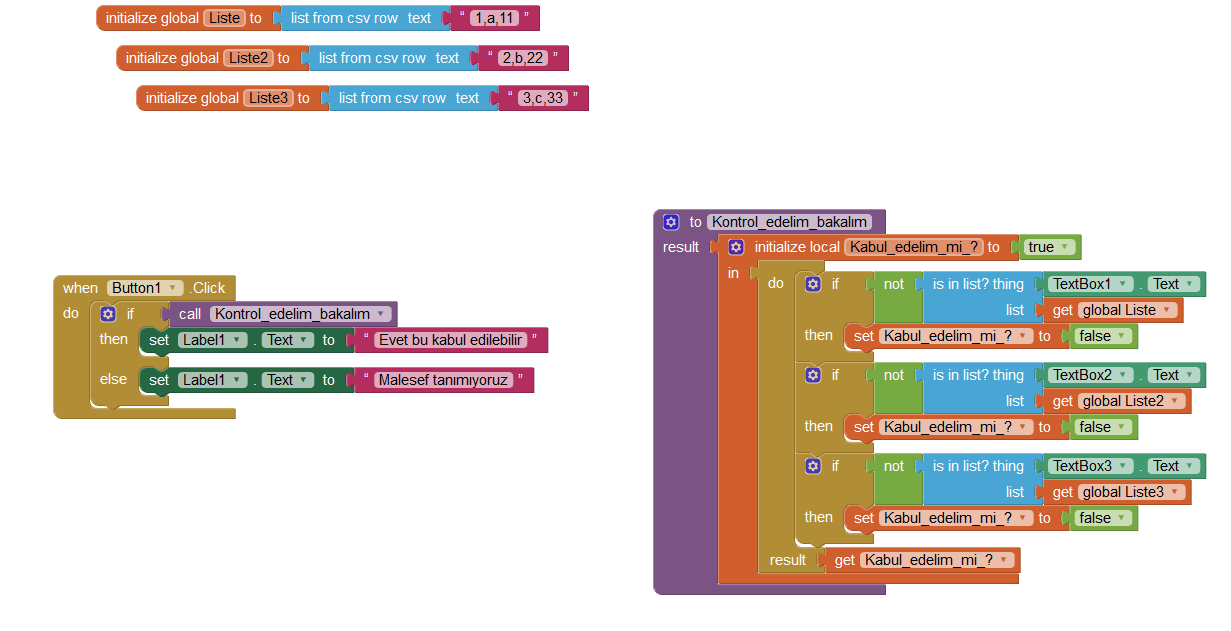Open false dropdown under TextBox3 check

[x=1103, y=518]
